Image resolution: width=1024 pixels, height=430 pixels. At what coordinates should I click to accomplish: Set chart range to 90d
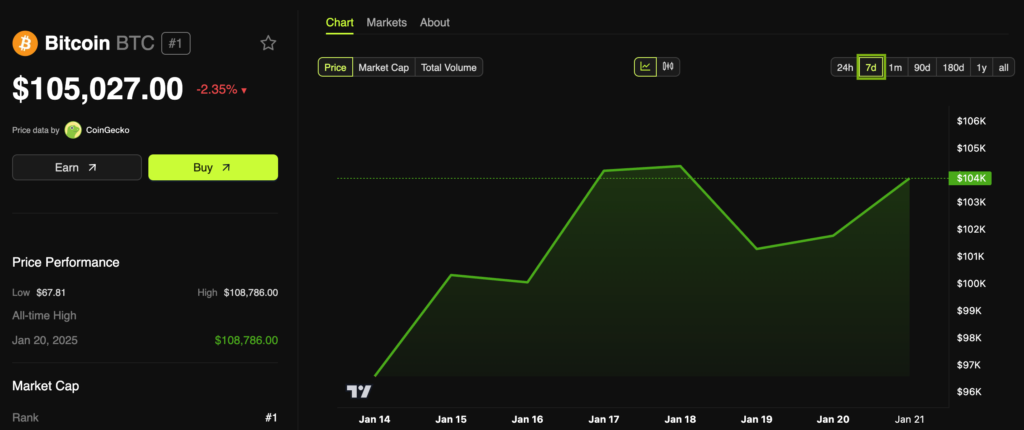tap(922, 67)
